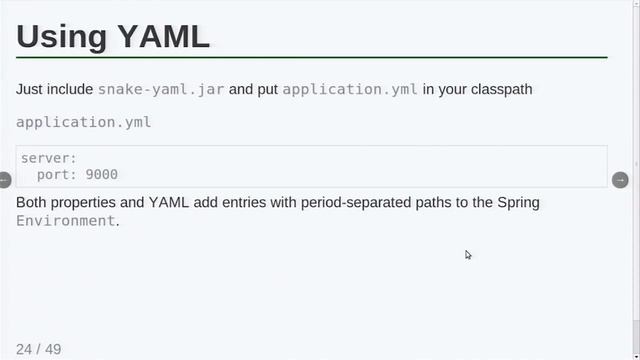640x360 pixels.
Task: Click the Using YAML heading
Action: pyautogui.click(x=113, y=36)
